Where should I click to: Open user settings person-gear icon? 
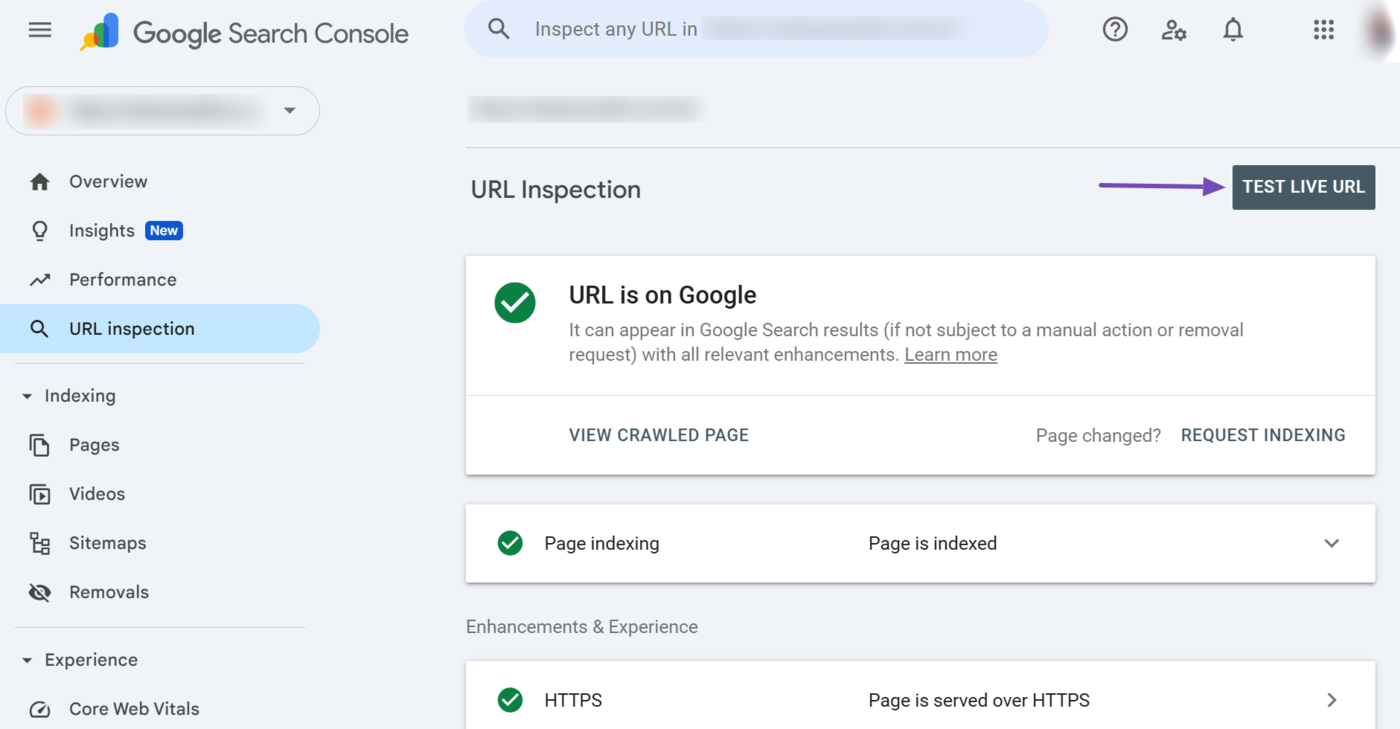click(x=1174, y=30)
